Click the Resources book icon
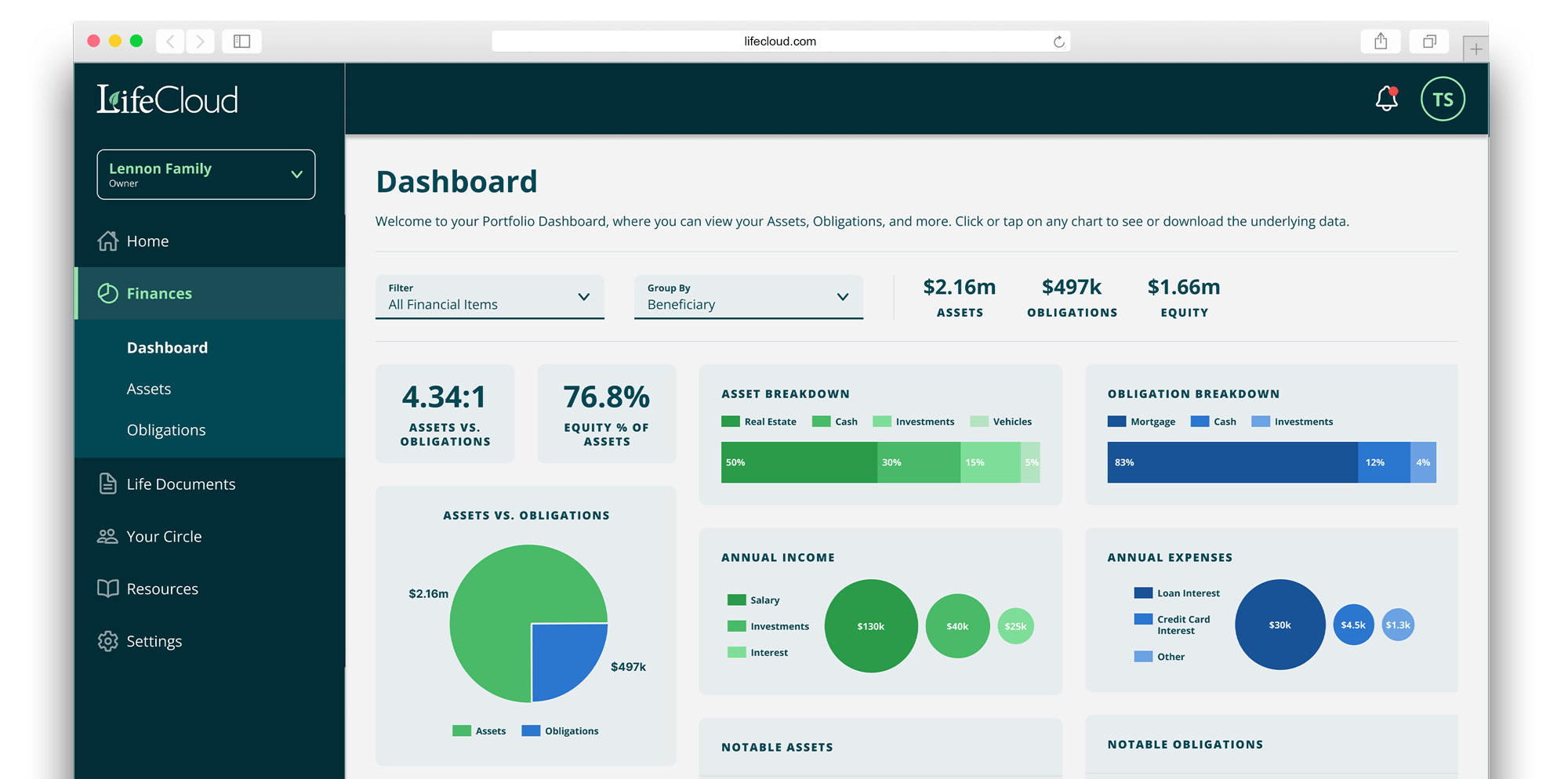This screenshot has width=1568, height=779. click(x=107, y=589)
